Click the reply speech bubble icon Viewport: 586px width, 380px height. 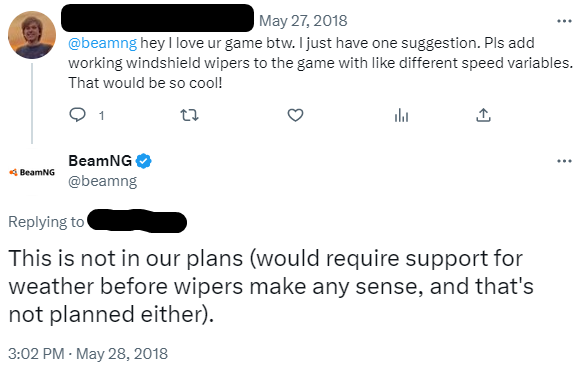(78, 115)
